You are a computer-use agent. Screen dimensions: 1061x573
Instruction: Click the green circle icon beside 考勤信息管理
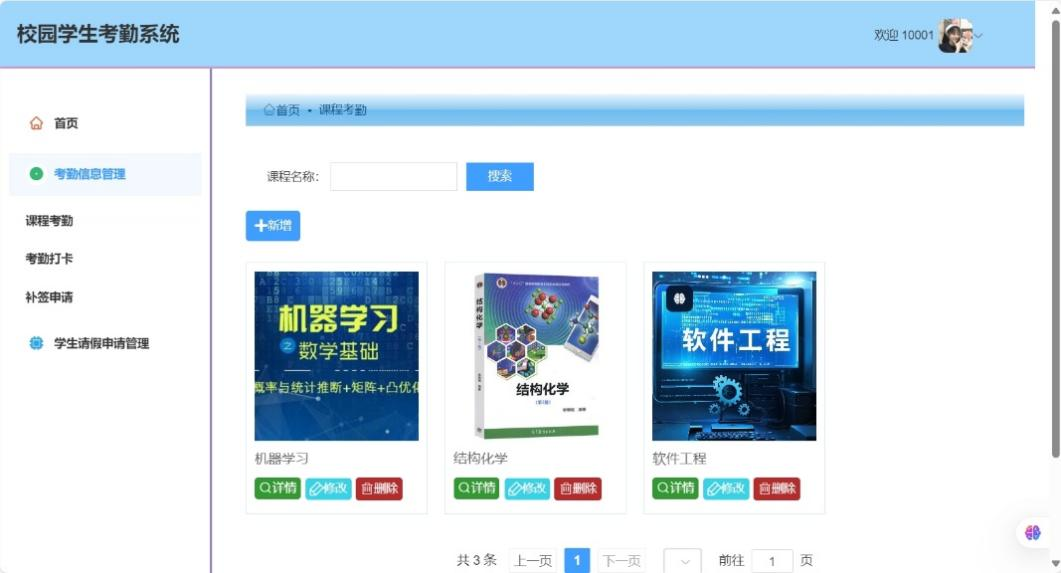(x=37, y=174)
